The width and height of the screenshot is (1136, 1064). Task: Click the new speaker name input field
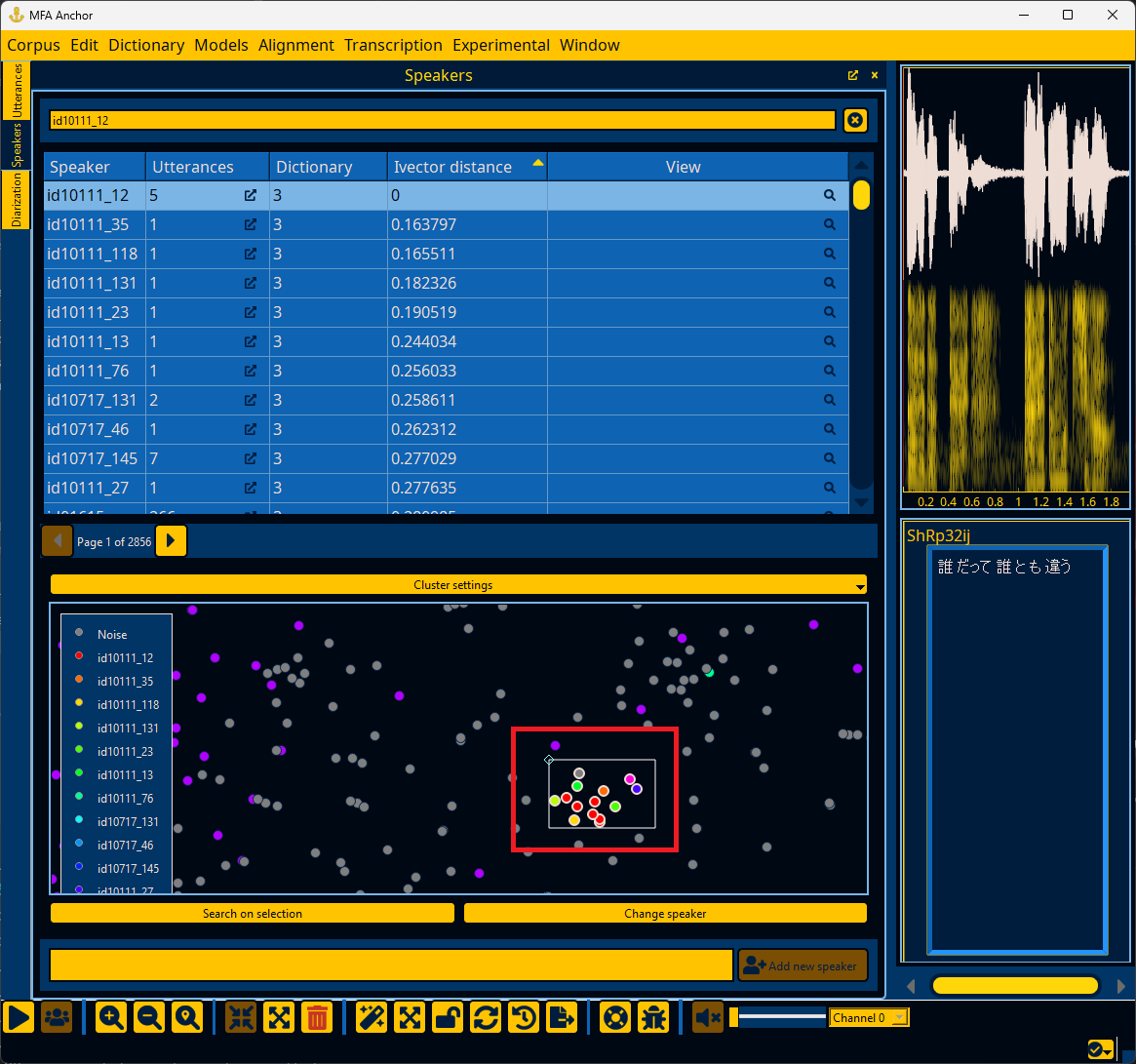pos(391,965)
